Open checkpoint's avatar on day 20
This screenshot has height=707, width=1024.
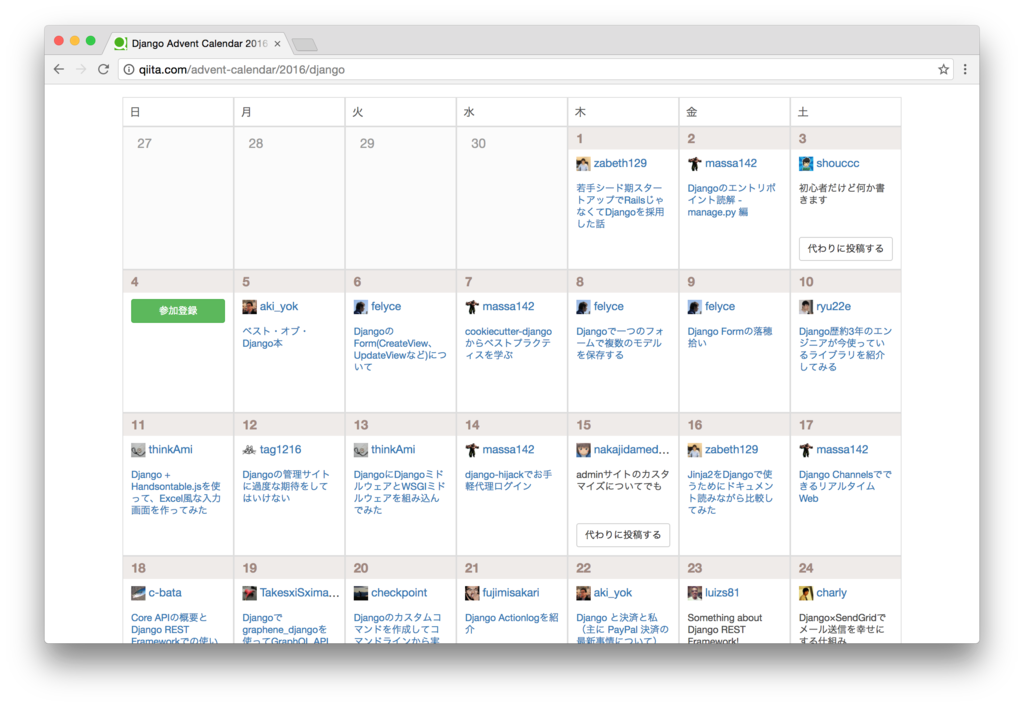click(x=360, y=593)
